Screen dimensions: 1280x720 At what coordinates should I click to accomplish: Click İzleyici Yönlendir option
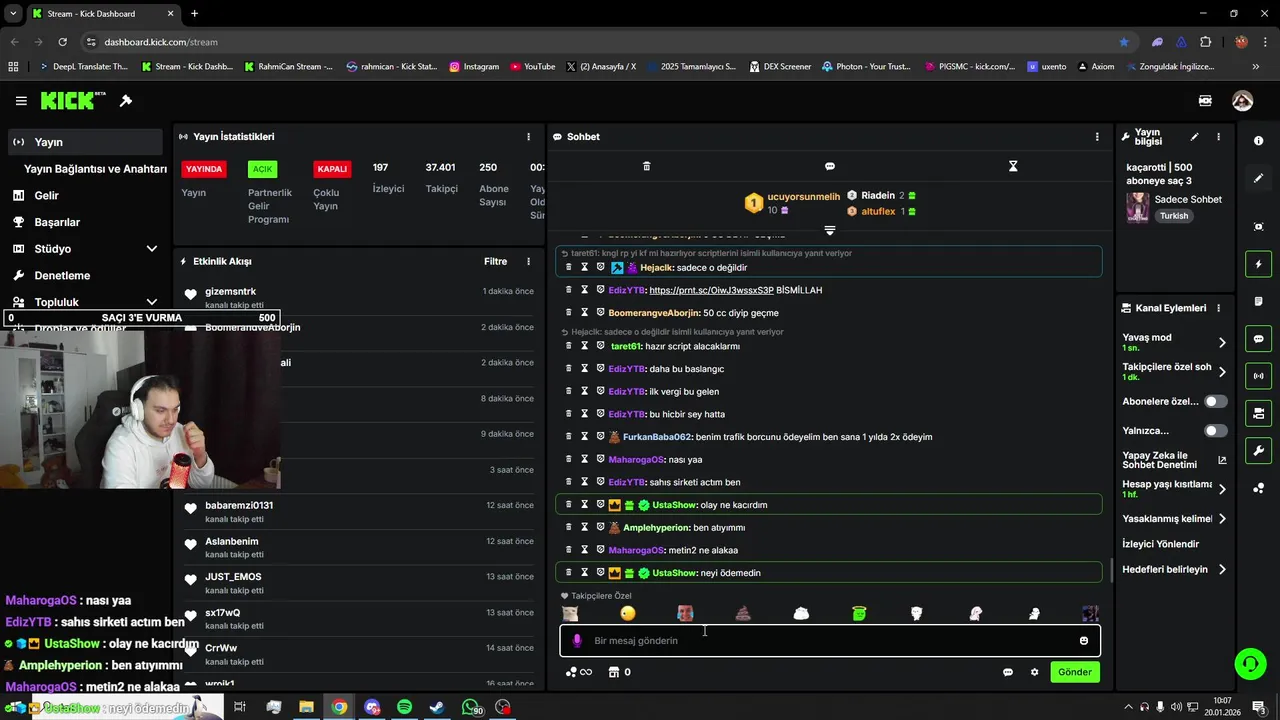tap(1161, 544)
